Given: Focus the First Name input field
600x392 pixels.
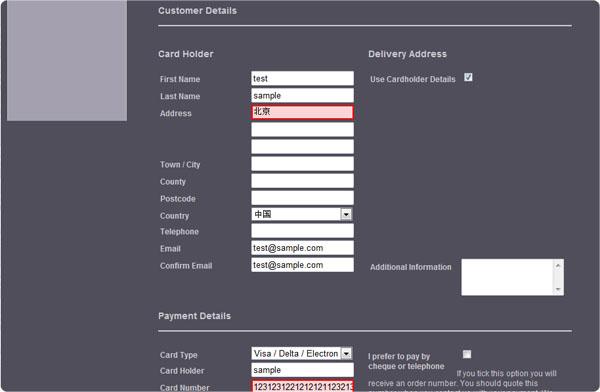Looking at the screenshot, I should coord(302,78).
